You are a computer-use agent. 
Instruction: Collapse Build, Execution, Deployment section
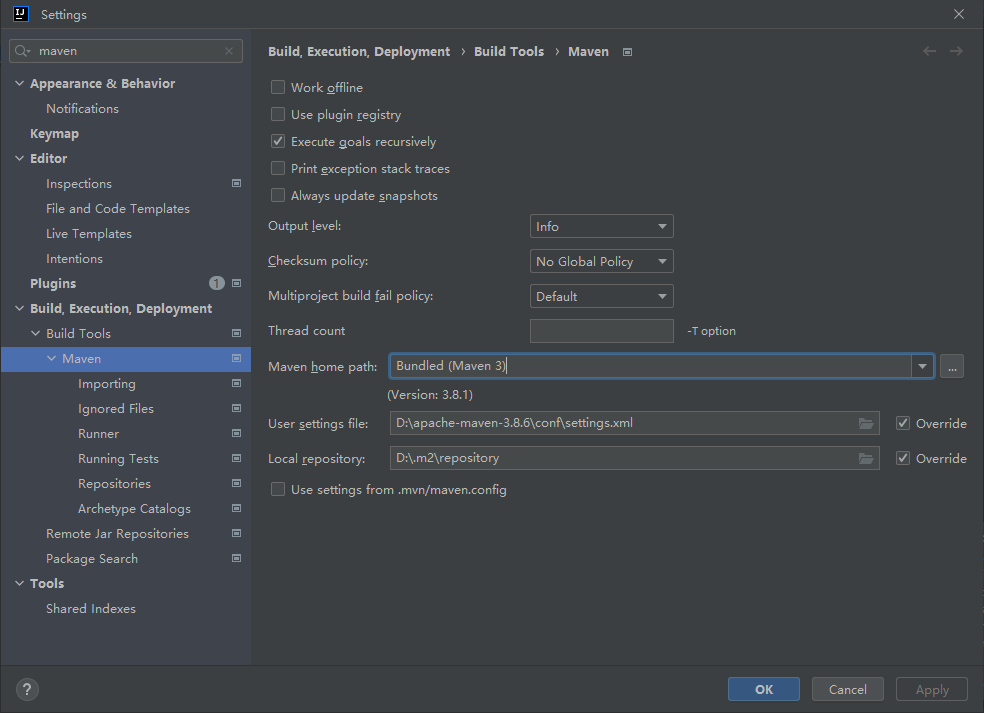click(x=19, y=308)
